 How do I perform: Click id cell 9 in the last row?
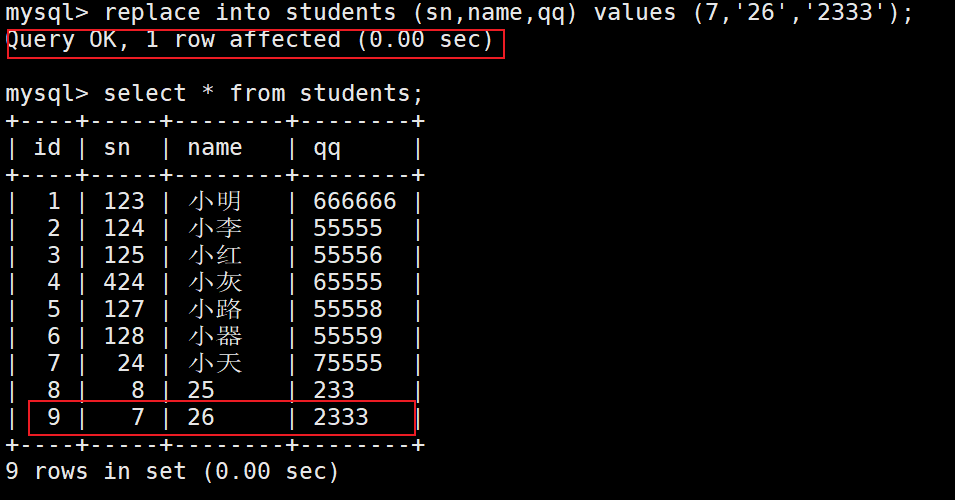tap(54, 417)
